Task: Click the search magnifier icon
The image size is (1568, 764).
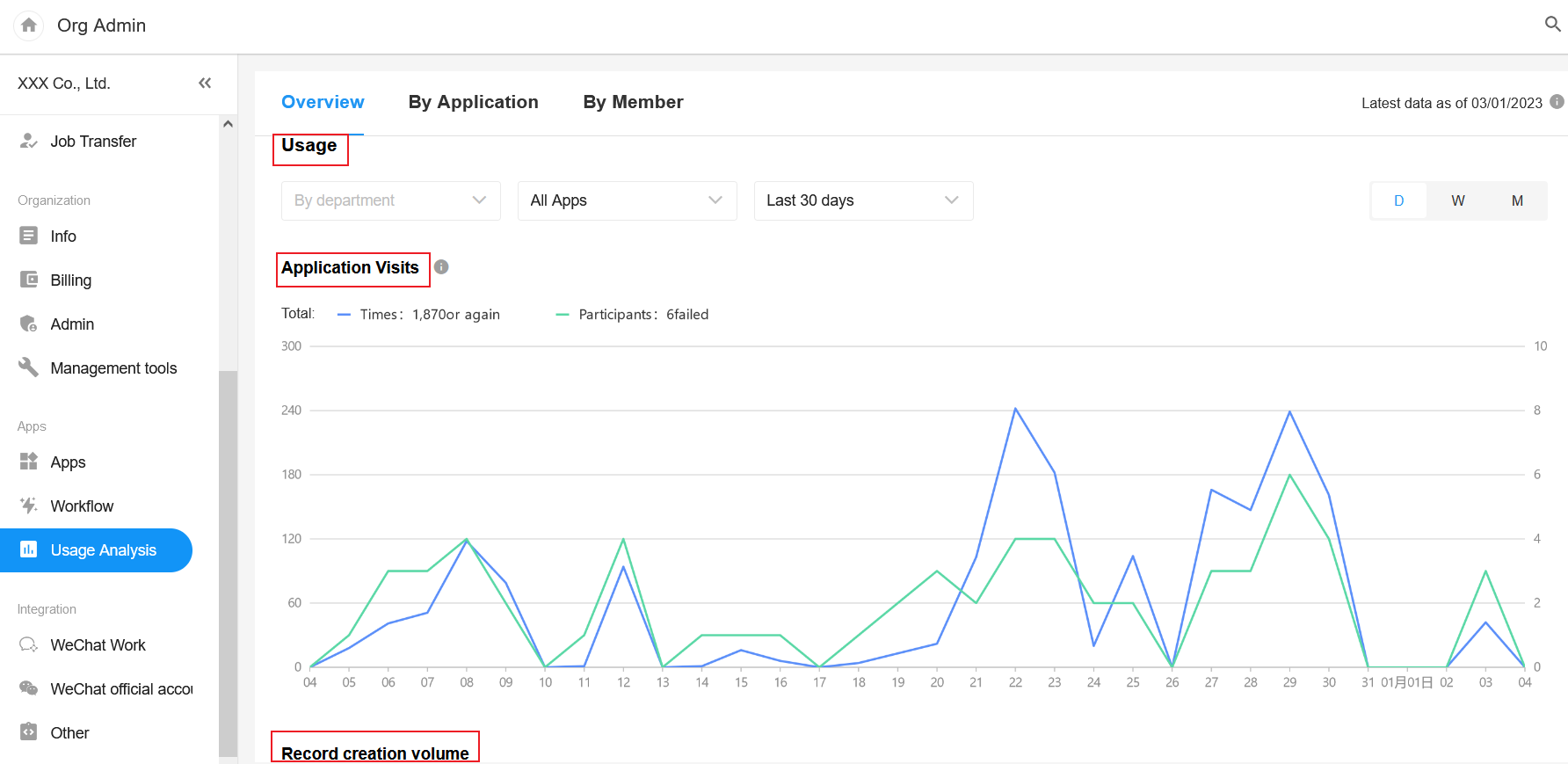Action: (1552, 25)
